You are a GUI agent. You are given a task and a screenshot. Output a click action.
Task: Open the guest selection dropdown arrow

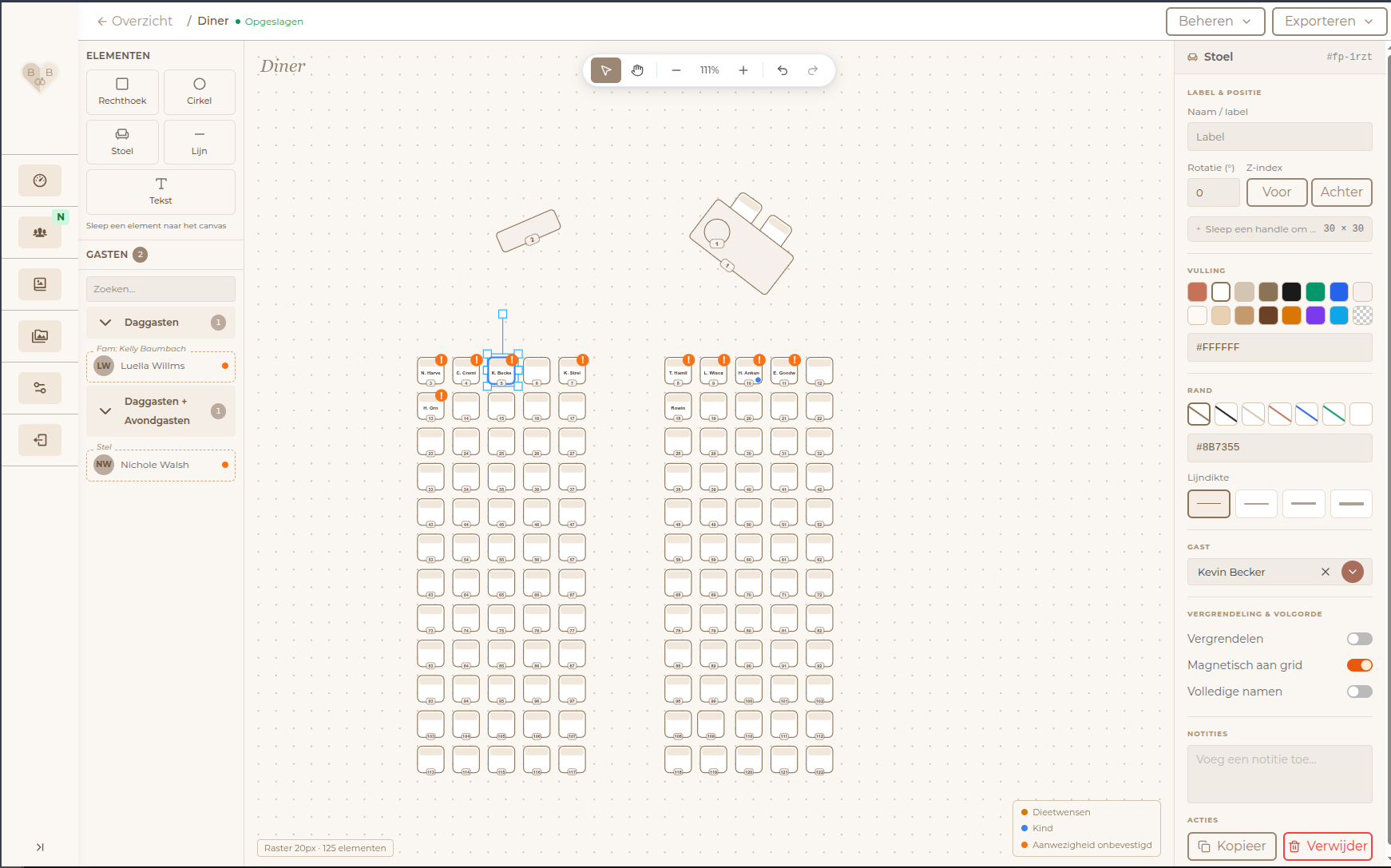(1353, 572)
